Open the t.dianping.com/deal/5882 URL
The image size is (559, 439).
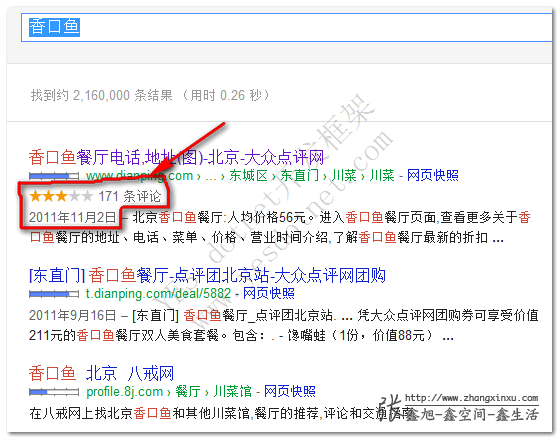[x=158, y=294]
